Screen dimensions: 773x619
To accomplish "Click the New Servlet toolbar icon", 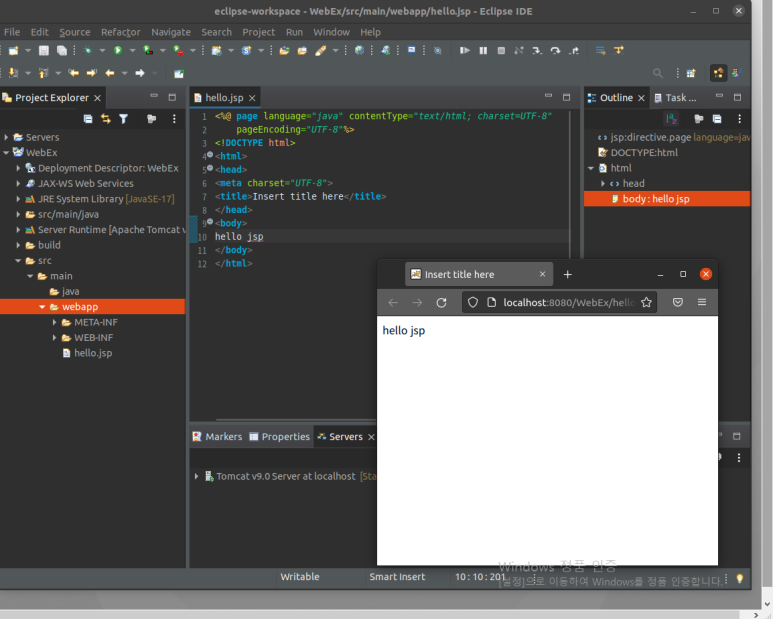I will tap(246, 50).
